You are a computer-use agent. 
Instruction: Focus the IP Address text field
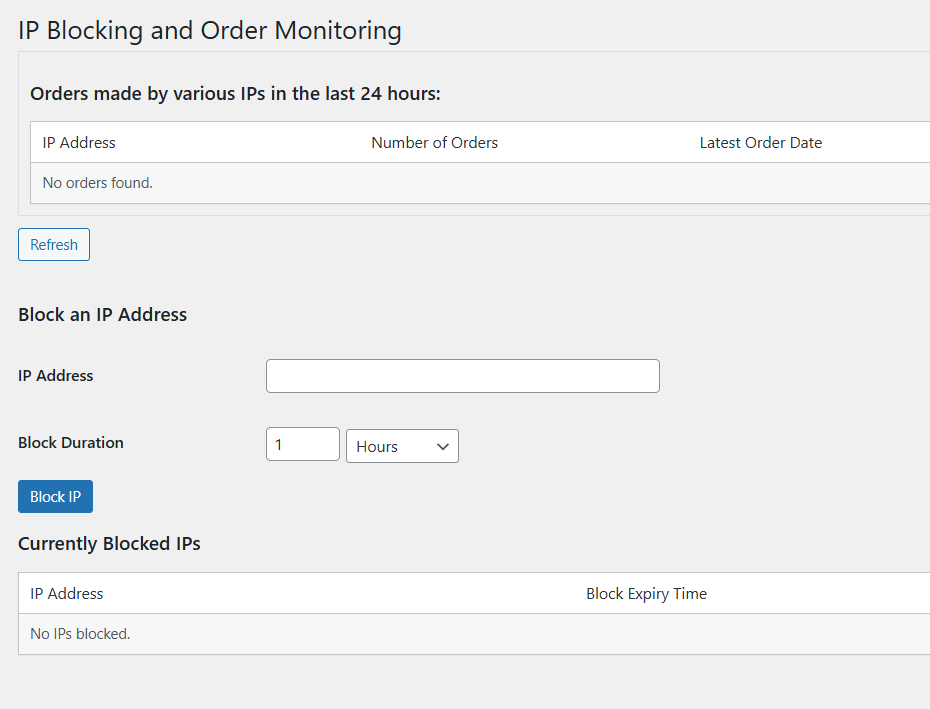(x=462, y=376)
